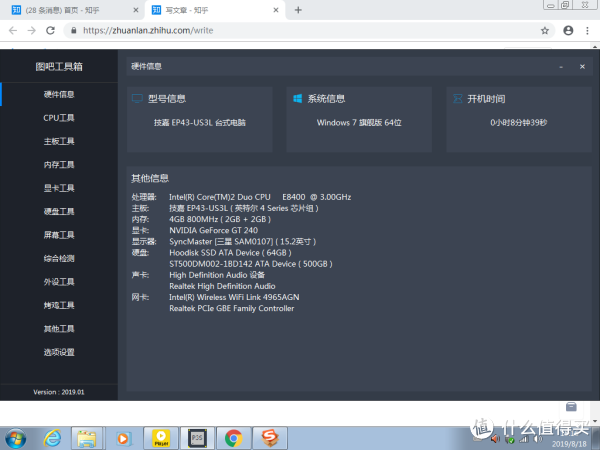Focus the zhuanlan.zhihu.com address bar
The width and height of the screenshot is (600, 450).
tap(309, 31)
